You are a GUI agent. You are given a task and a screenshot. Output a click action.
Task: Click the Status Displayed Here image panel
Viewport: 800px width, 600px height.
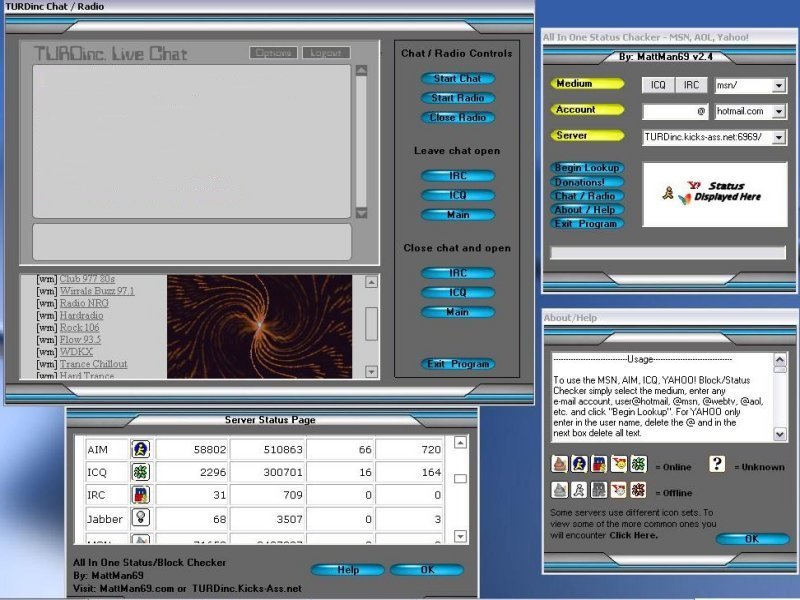click(x=715, y=194)
